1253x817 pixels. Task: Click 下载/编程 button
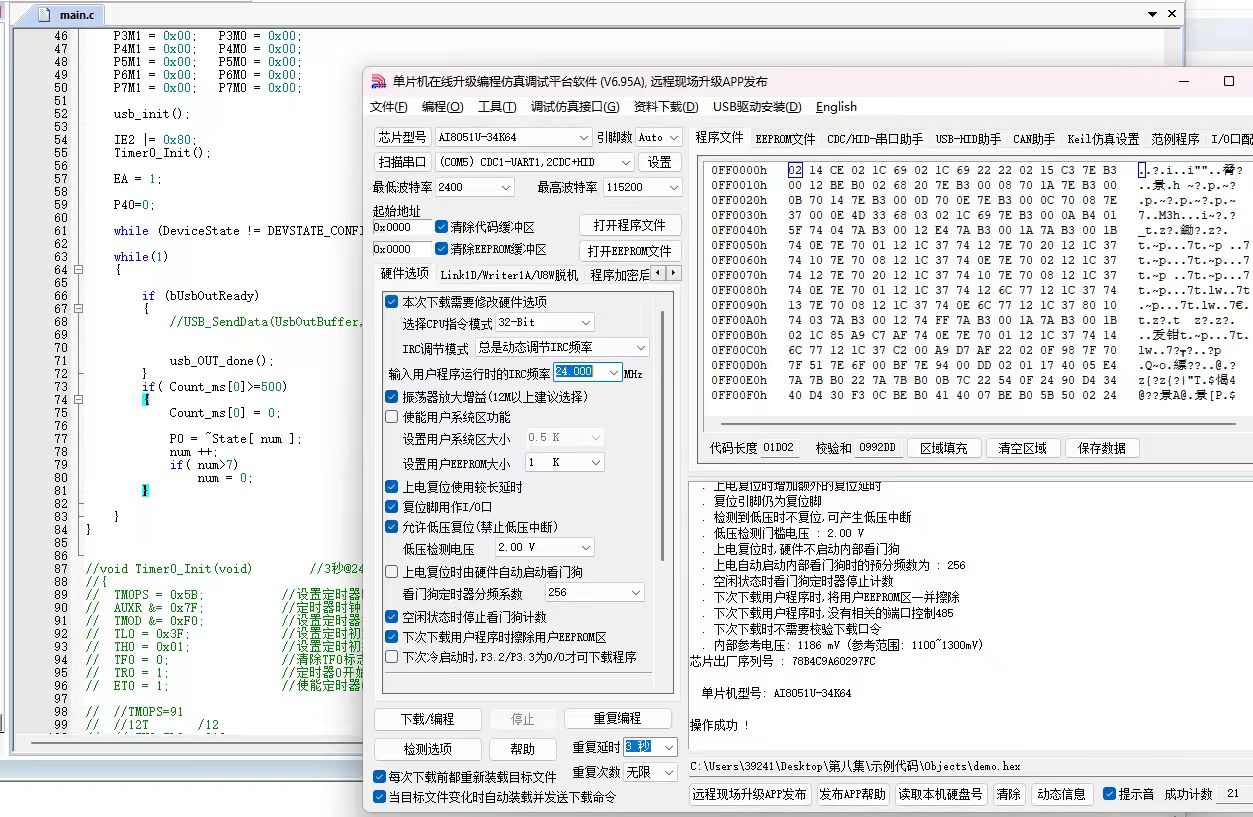coord(427,719)
